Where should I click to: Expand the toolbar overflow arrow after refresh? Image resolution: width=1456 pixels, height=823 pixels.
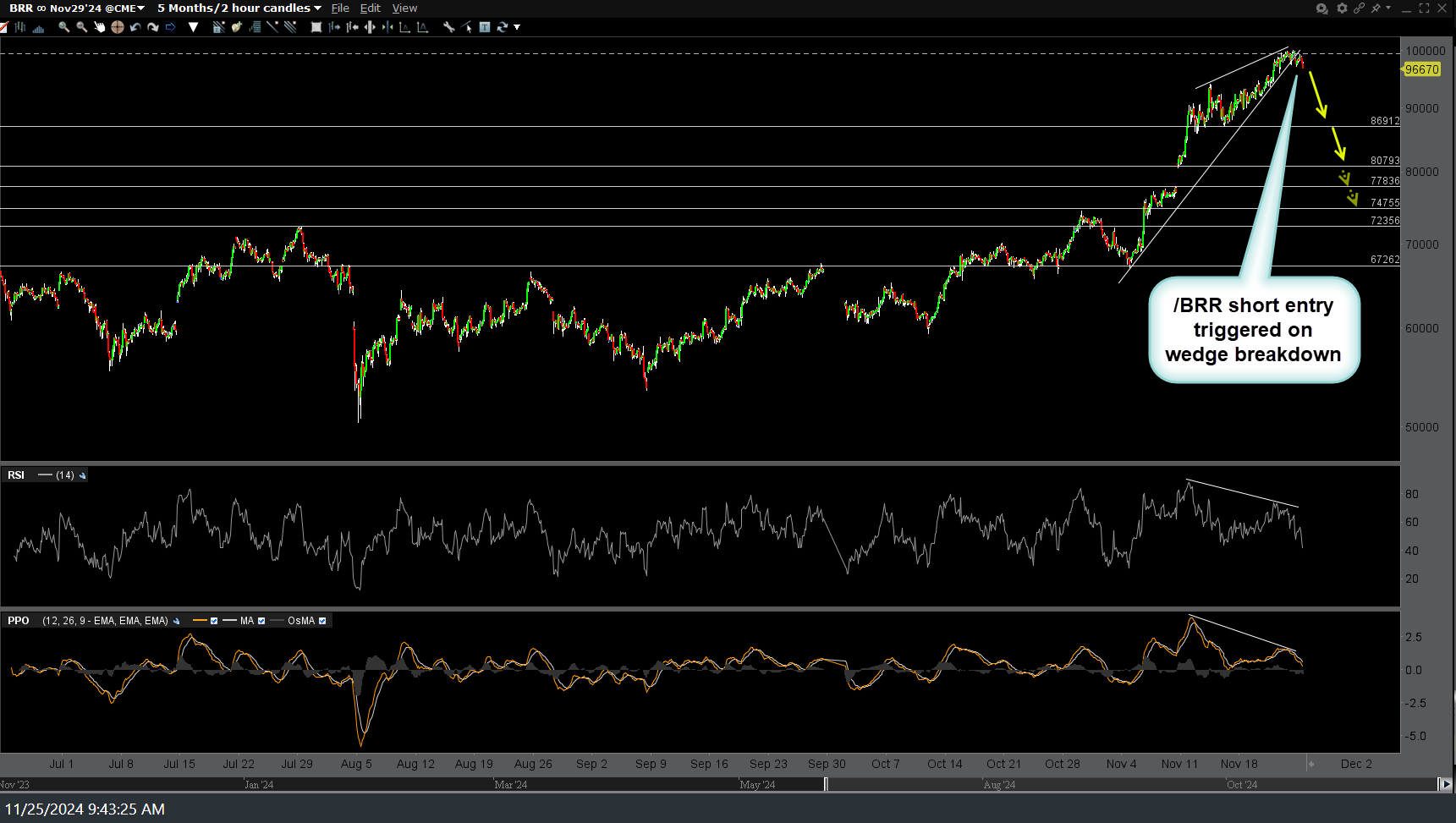tap(517, 27)
